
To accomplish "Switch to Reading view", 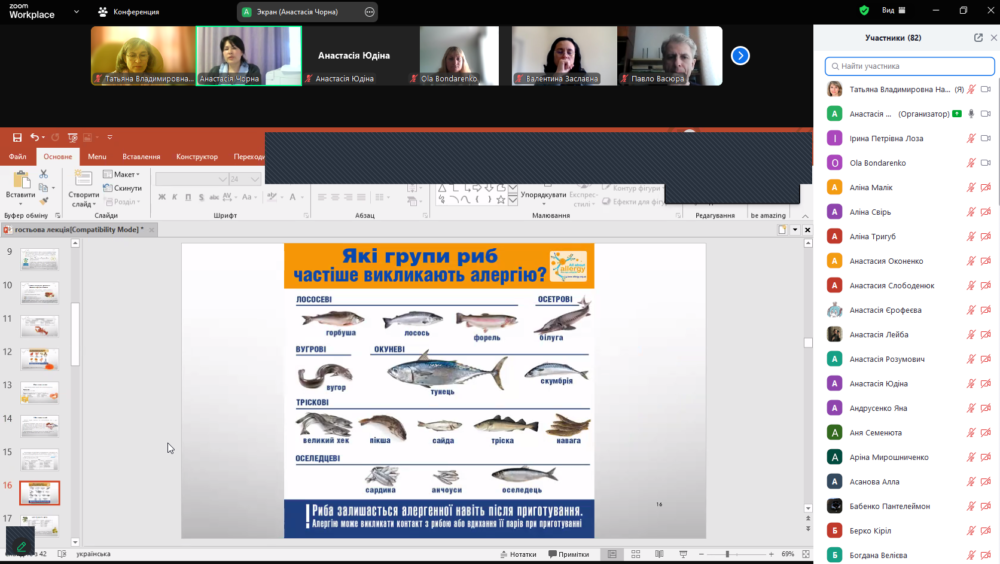I will coord(659,554).
